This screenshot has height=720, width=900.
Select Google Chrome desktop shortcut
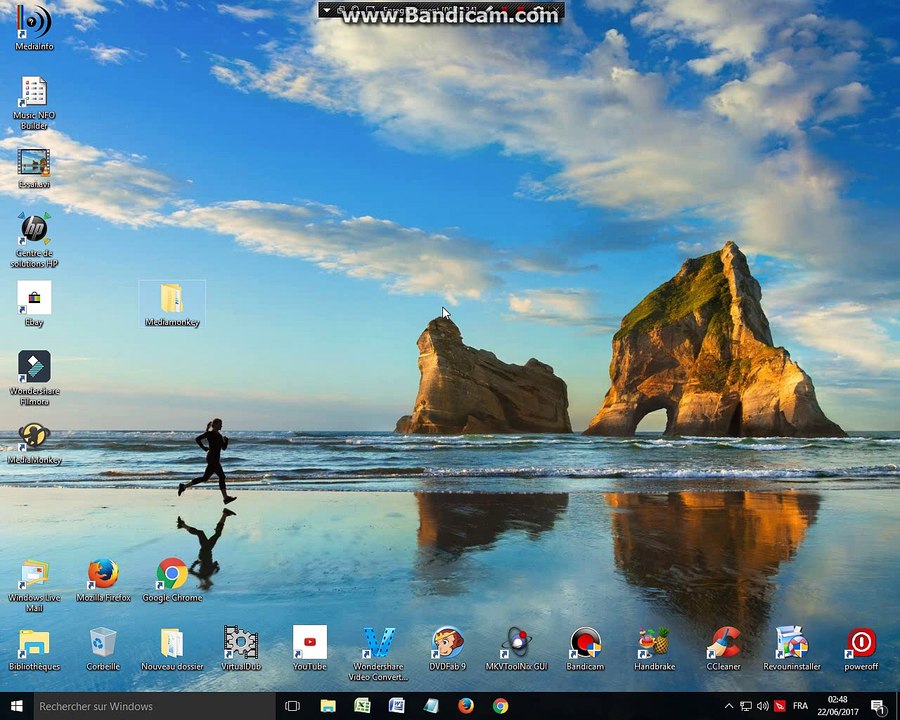pos(172,580)
